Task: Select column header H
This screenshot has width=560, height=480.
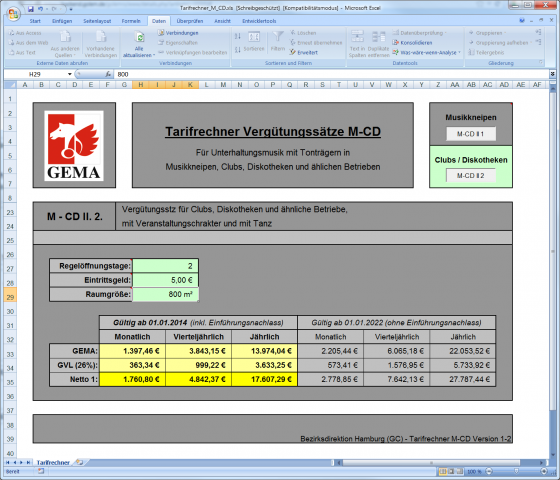Action: click(x=140, y=85)
